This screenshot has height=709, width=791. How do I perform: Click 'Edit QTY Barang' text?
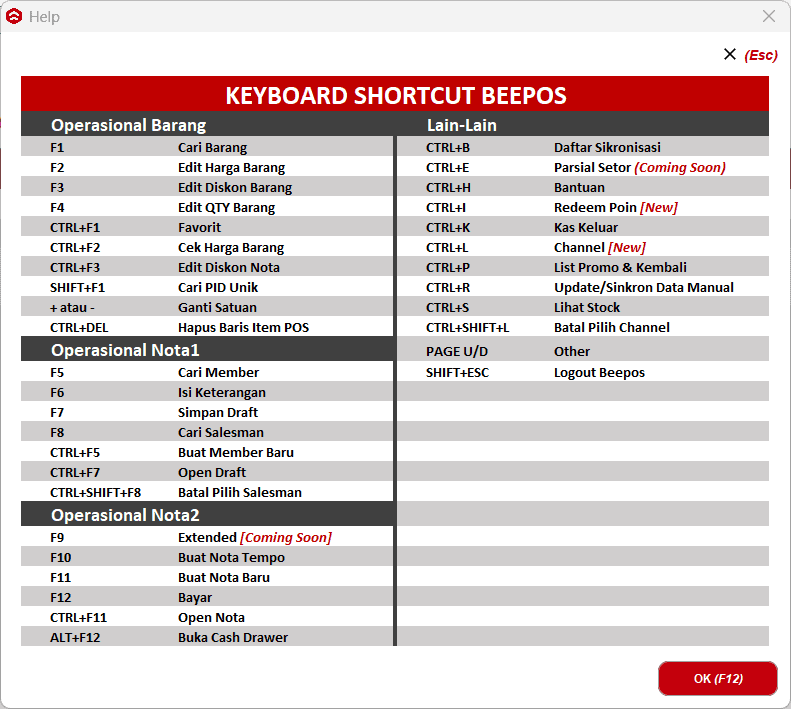[226, 207]
